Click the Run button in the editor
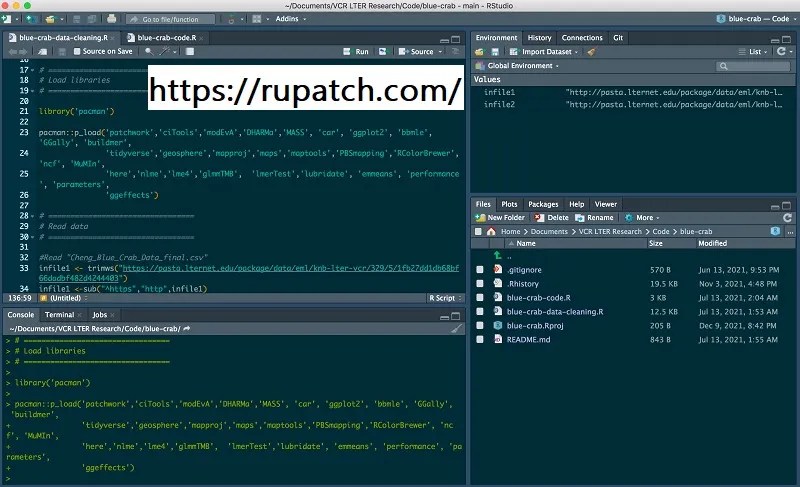The image size is (800, 487). (356, 52)
